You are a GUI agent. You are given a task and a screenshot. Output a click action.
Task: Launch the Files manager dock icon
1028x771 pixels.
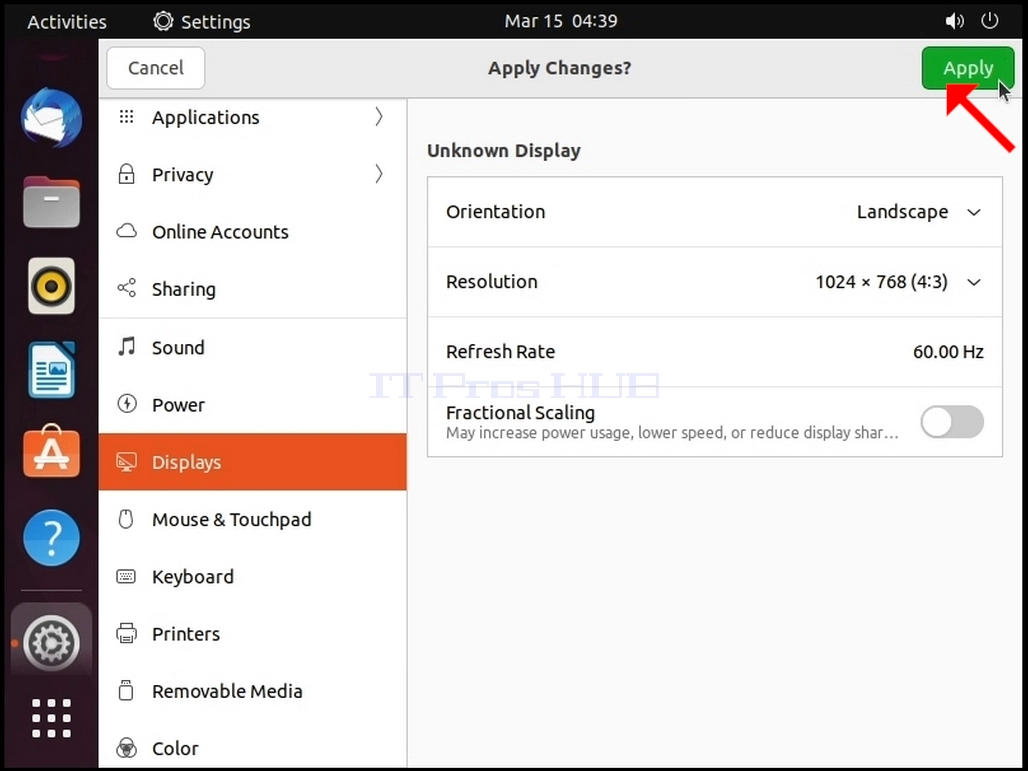(51, 202)
